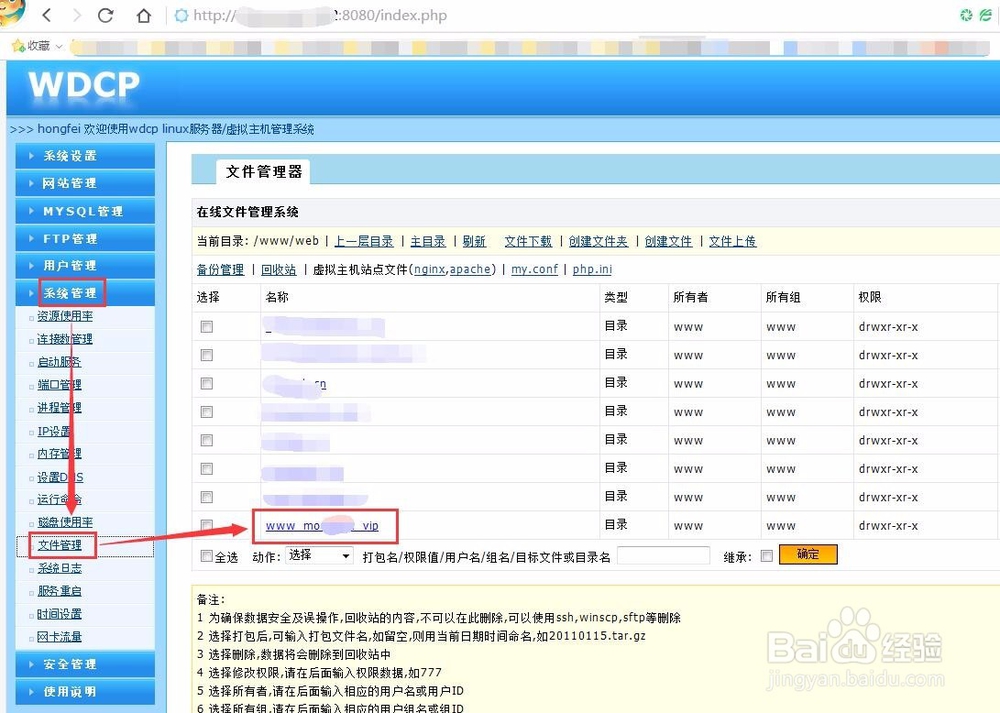Open 资源使用率 in sidebar
Image resolution: width=1000 pixels, height=713 pixels.
click(x=64, y=316)
